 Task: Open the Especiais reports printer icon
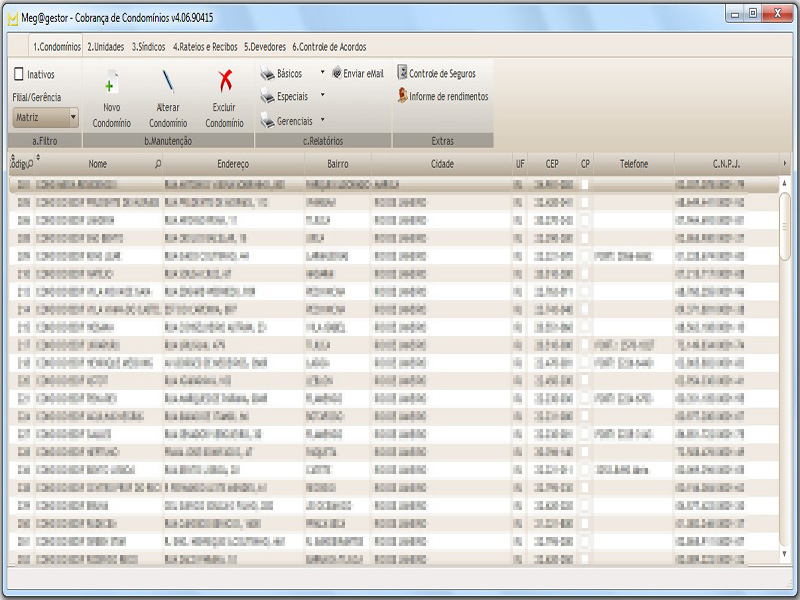[x=267, y=97]
